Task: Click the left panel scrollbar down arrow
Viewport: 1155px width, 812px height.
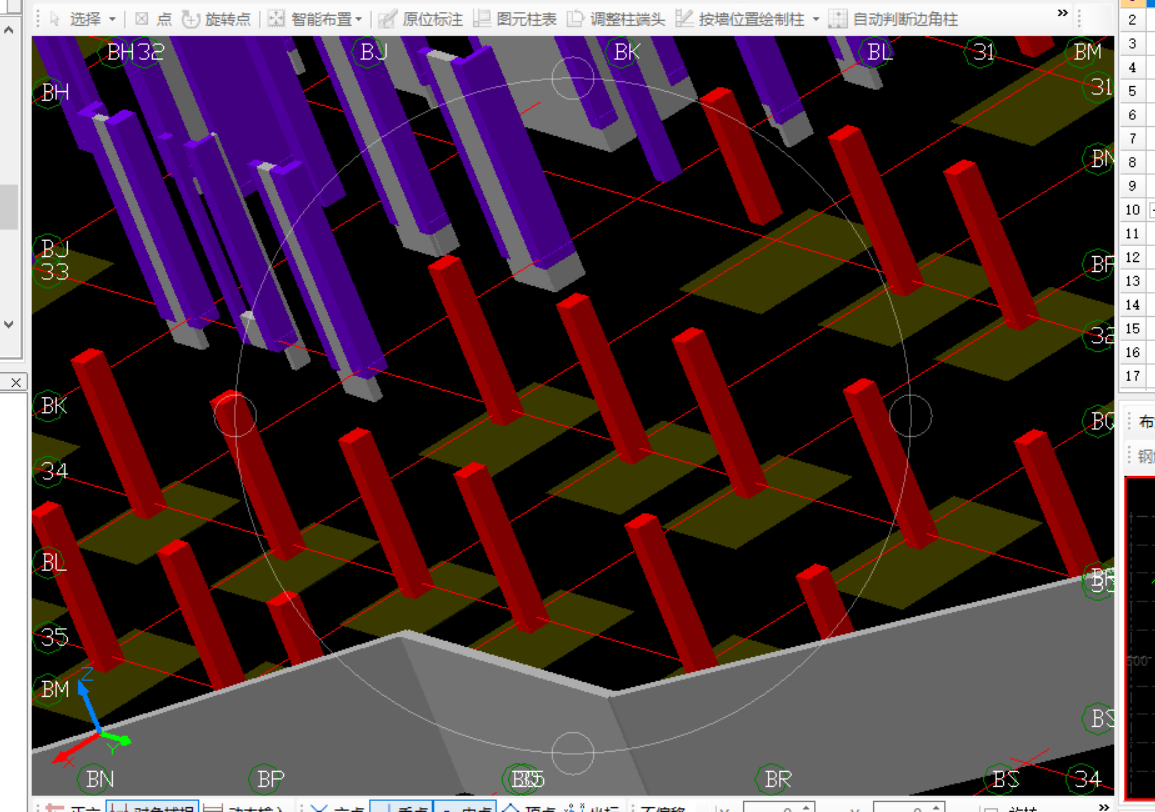Action: [9, 324]
